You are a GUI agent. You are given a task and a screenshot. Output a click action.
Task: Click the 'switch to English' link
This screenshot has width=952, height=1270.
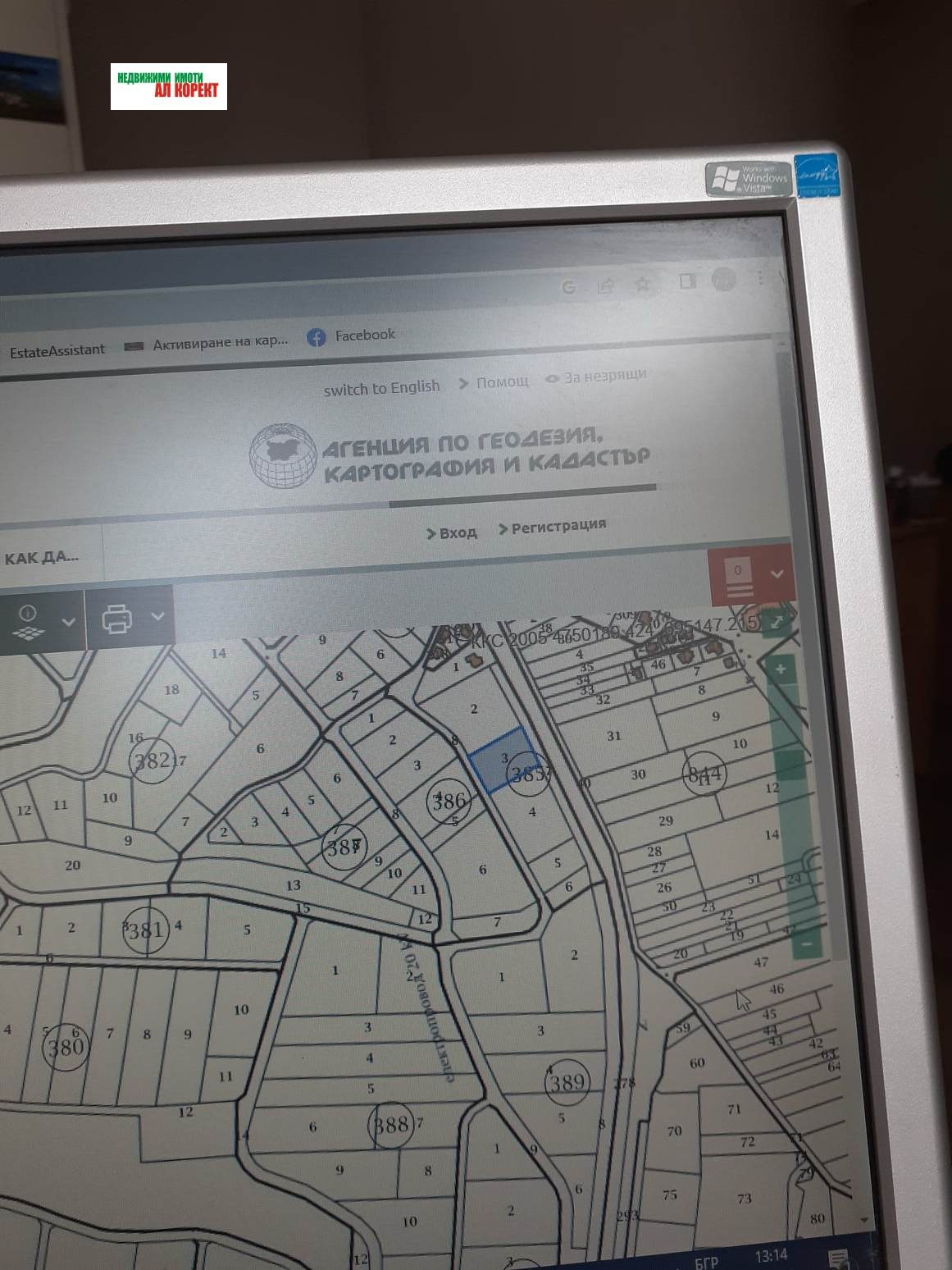point(381,387)
